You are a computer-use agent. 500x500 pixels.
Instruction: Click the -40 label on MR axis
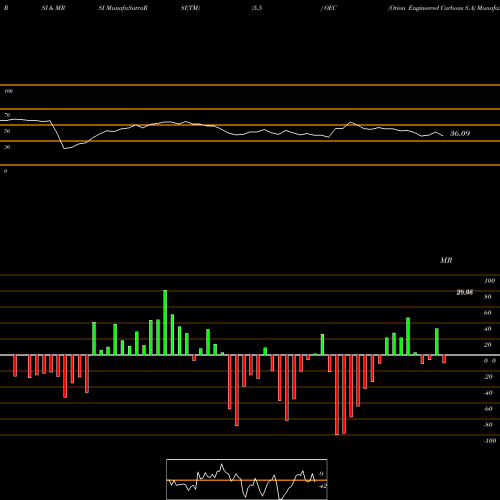tap(488, 393)
